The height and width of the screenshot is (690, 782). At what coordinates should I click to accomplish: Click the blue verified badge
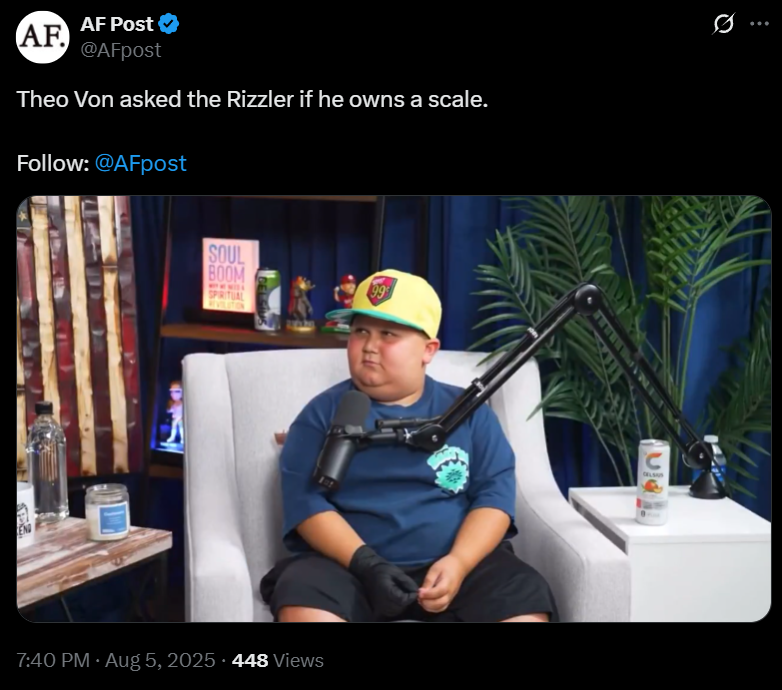click(x=169, y=24)
